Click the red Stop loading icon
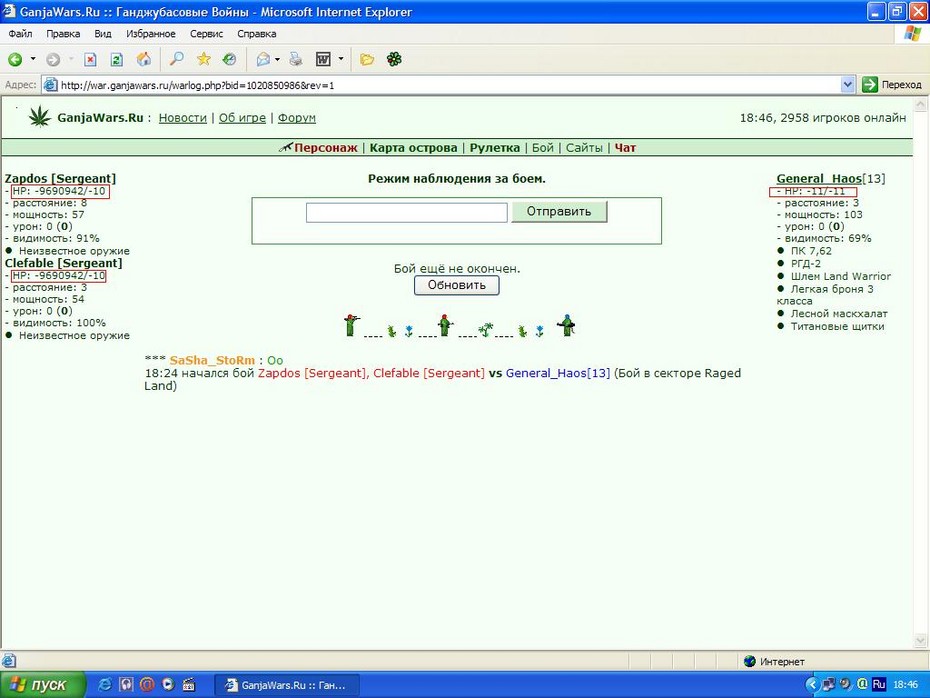 tap(90, 59)
